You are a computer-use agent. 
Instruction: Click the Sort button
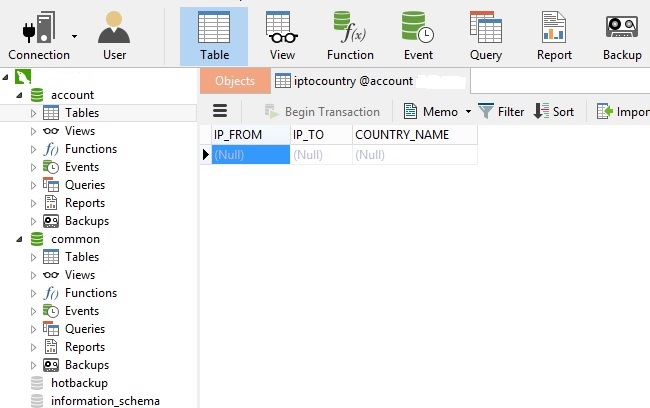click(x=553, y=112)
